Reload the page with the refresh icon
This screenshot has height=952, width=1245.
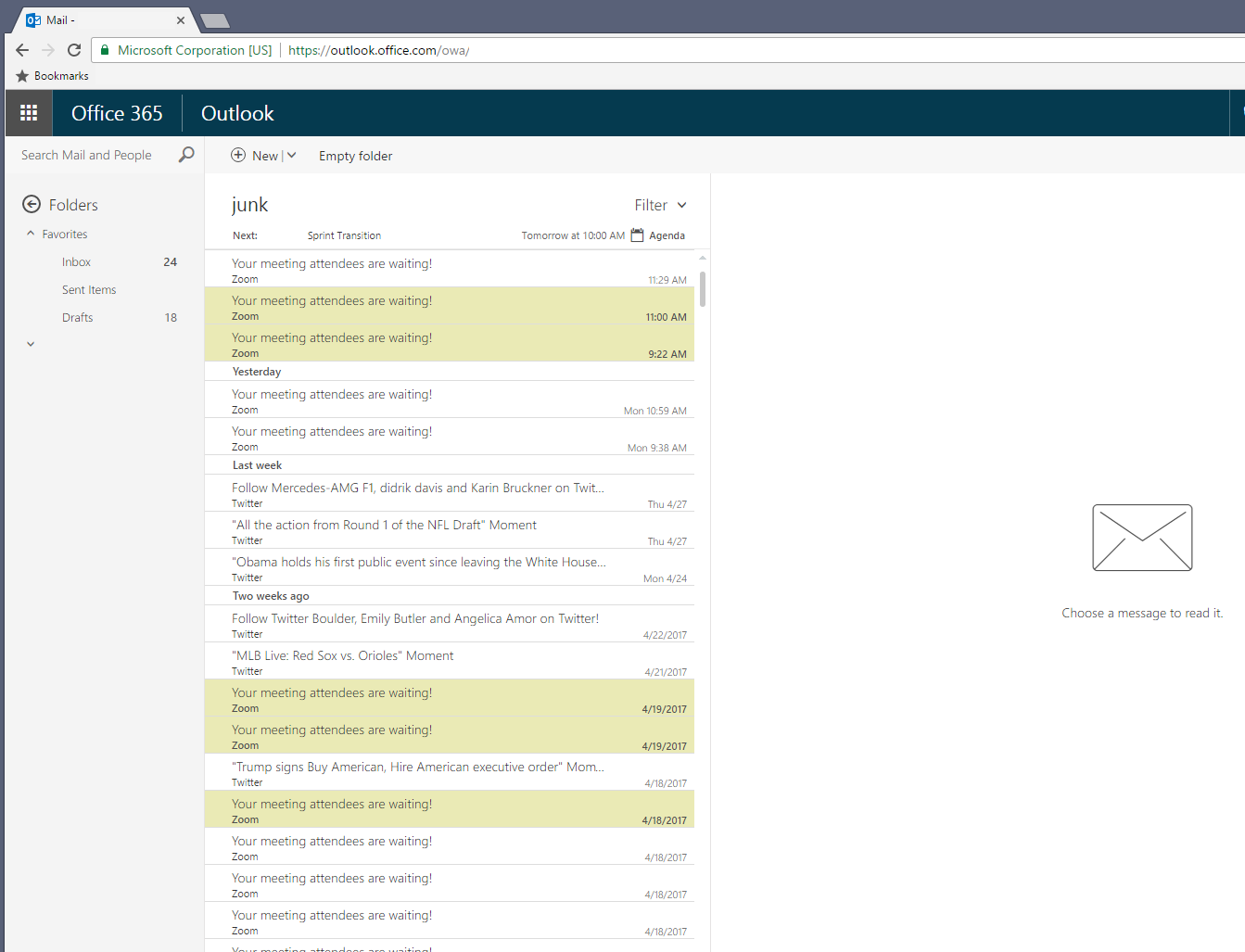[x=73, y=49]
